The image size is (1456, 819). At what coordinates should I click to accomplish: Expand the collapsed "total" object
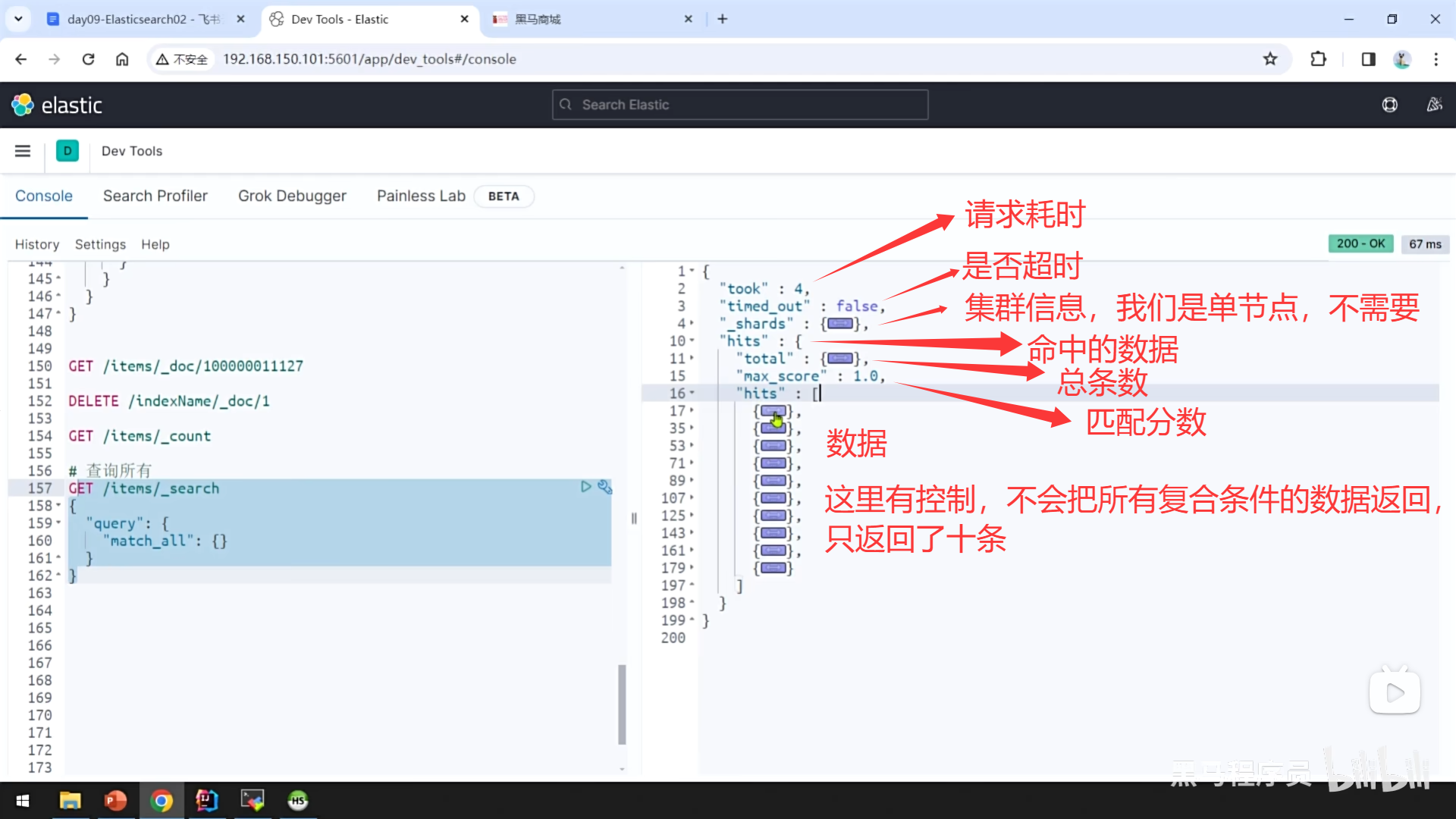(839, 359)
